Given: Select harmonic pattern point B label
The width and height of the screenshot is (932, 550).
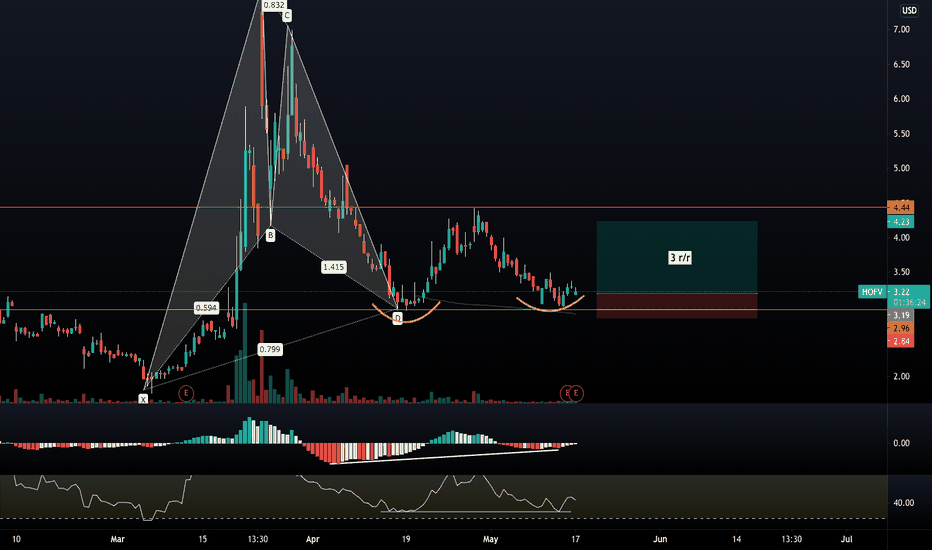Looking at the screenshot, I should tap(270, 235).
